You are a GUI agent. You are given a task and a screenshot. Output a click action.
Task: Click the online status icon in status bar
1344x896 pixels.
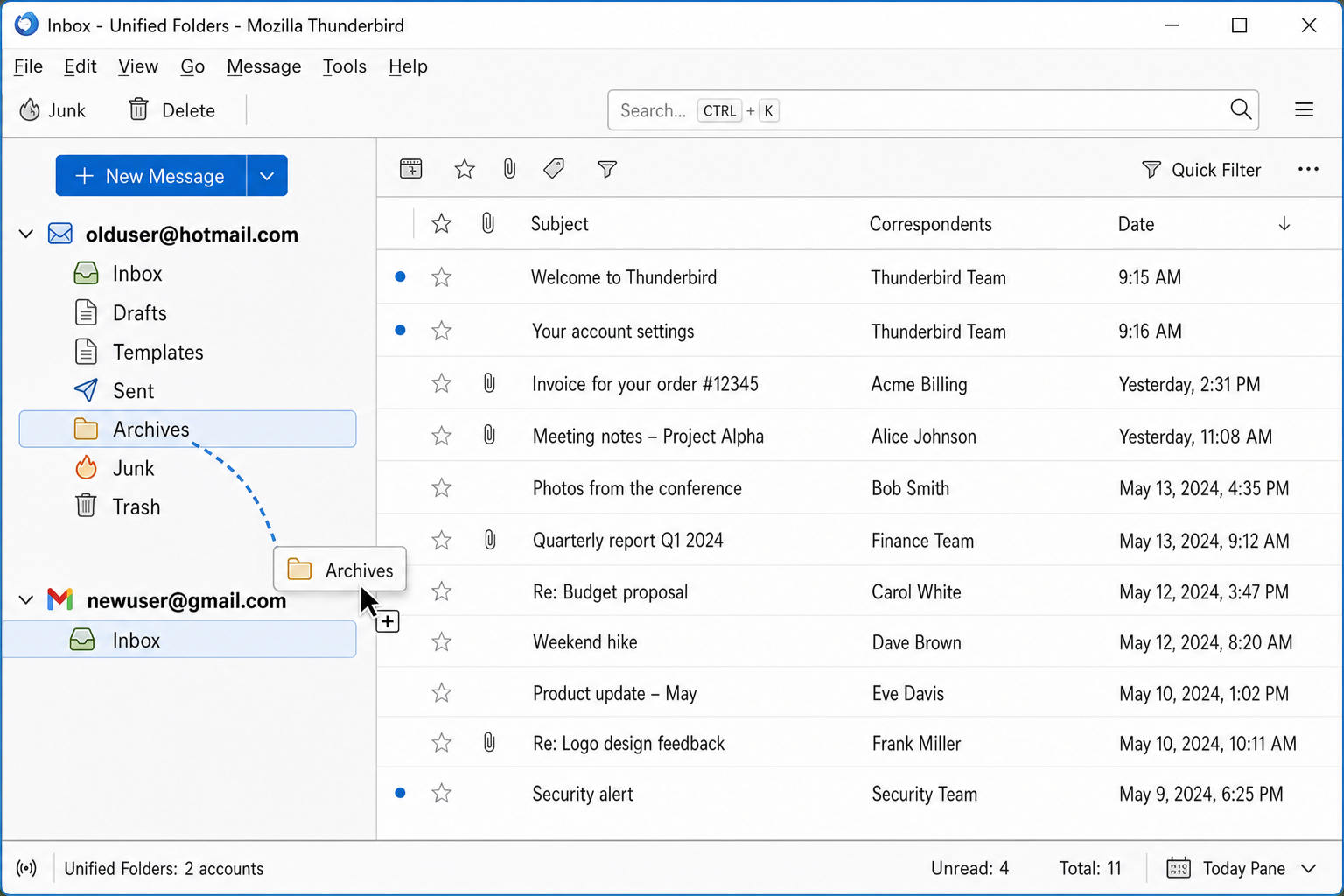click(27, 869)
